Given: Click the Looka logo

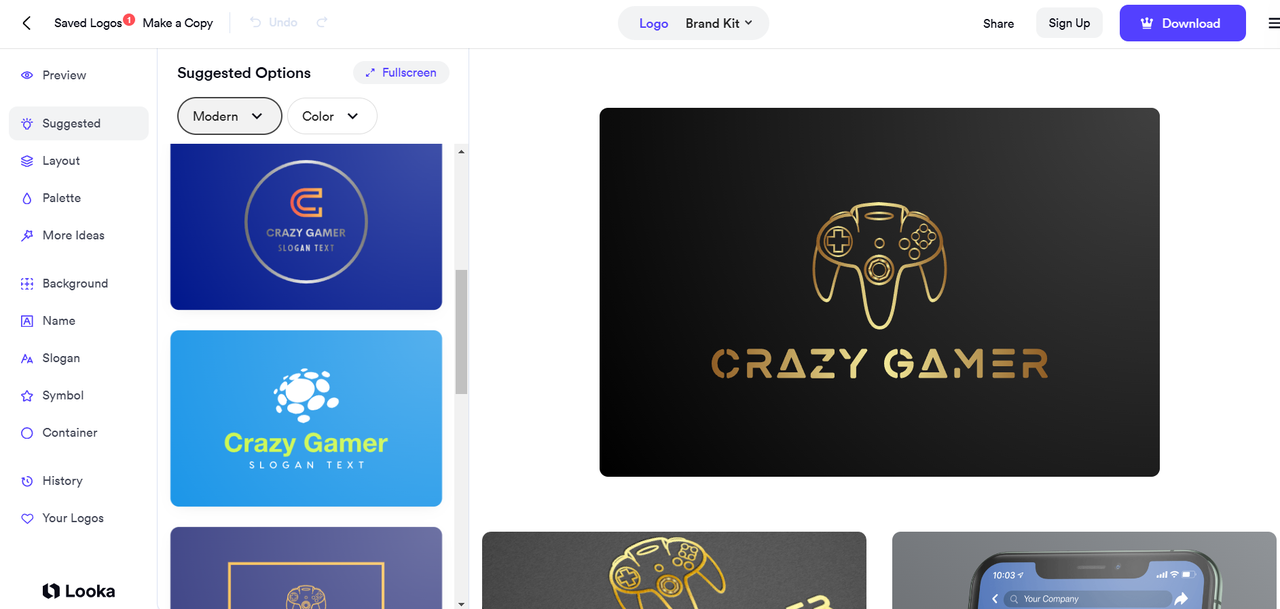Looking at the screenshot, I should point(78,591).
